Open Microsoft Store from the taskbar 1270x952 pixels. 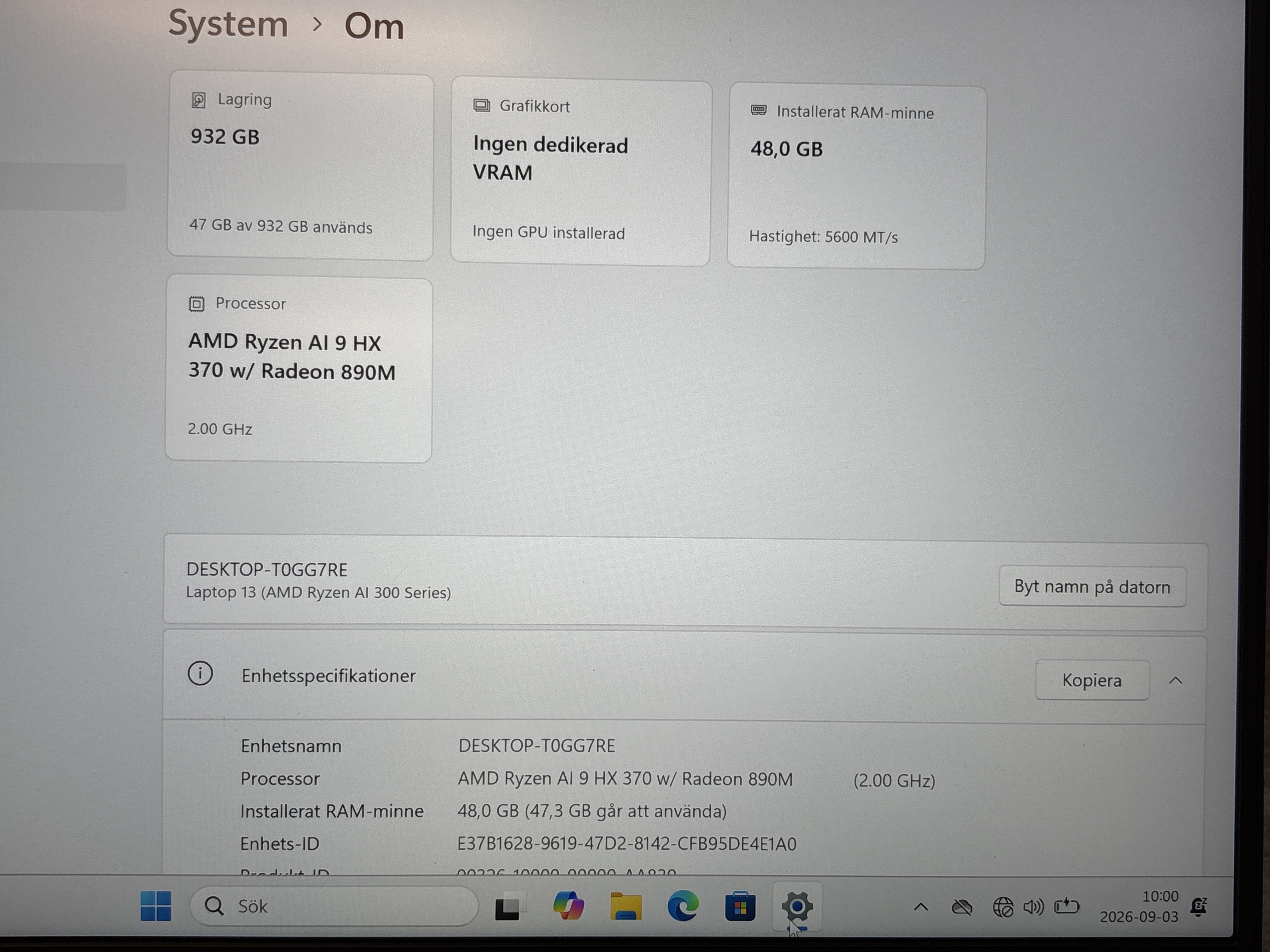pyautogui.click(x=740, y=907)
